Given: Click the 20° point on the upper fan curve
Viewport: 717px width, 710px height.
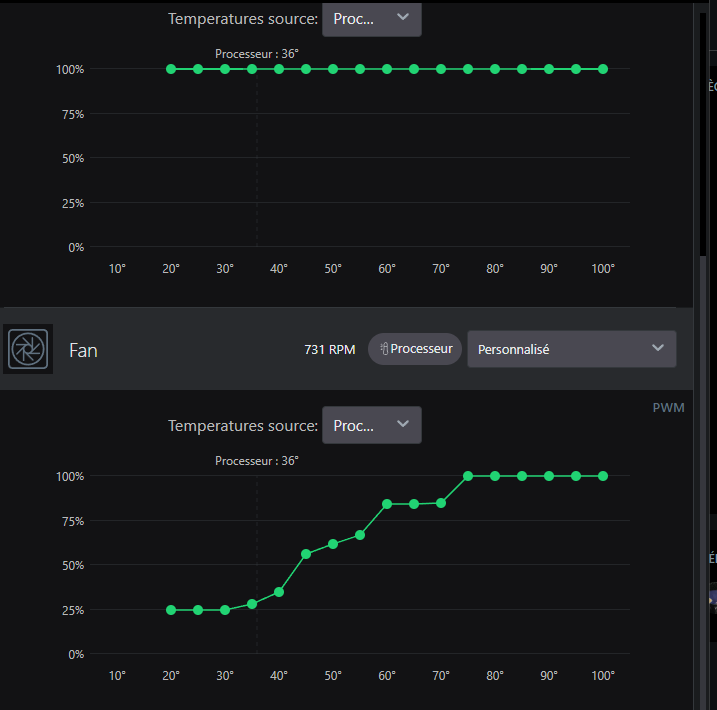Looking at the screenshot, I should [x=171, y=69].
